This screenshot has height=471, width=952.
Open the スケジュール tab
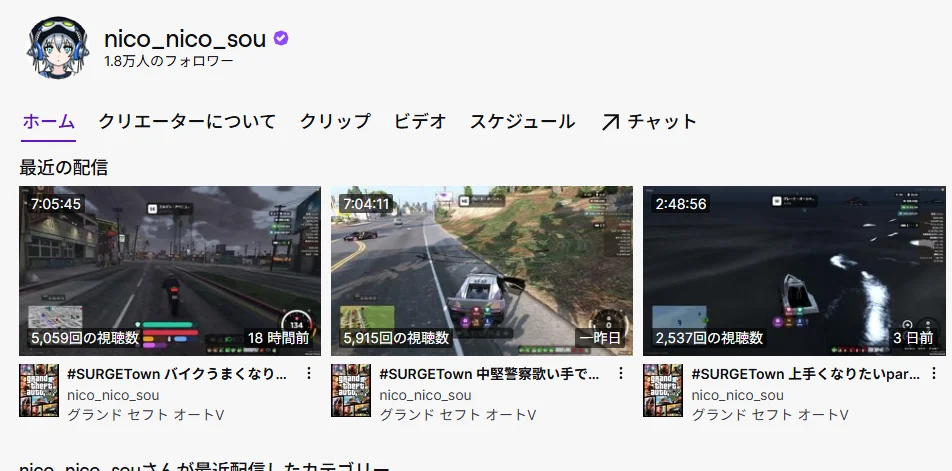pyautogui.click(x=522, y=121)
